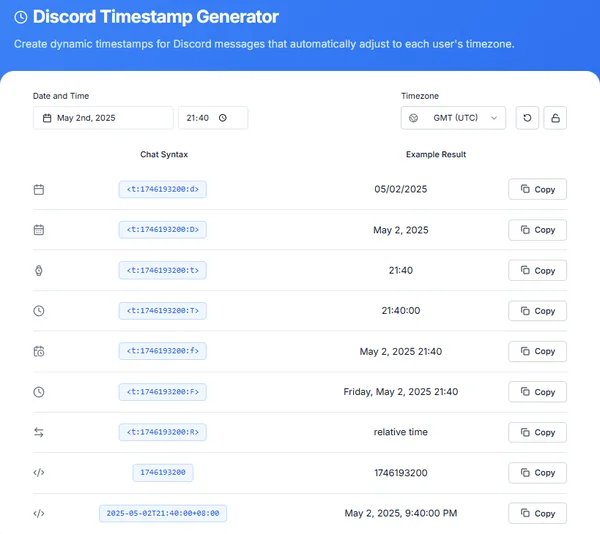Copy the short date 05/02/2025 timestamp
600x534 pixels.
[538, 189]
